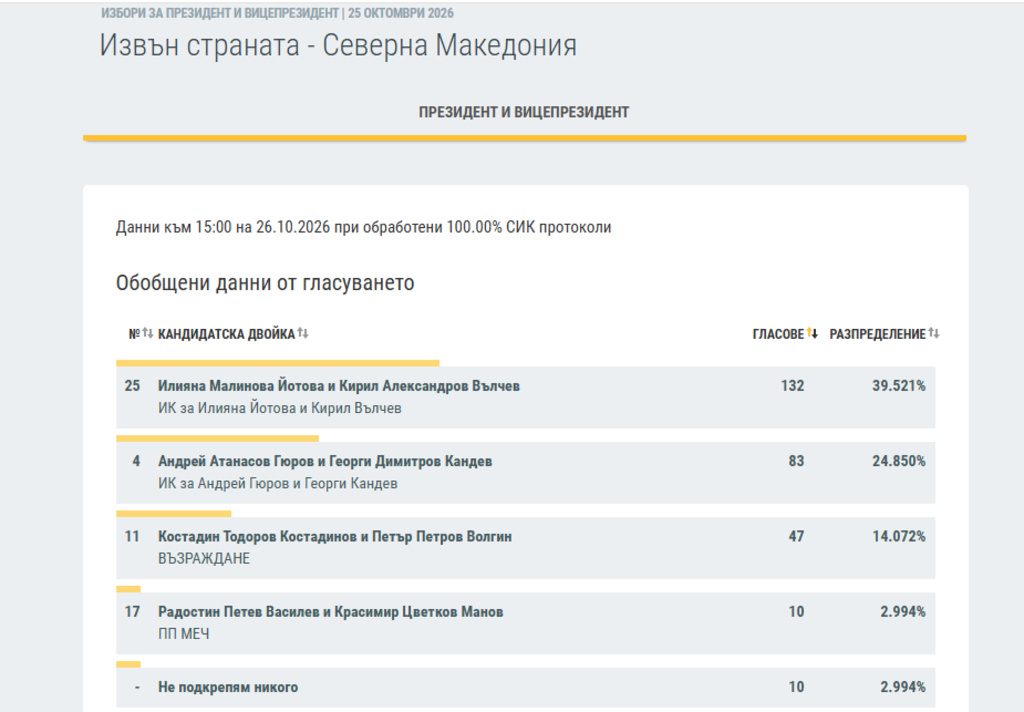Screen dimensions: 1024x712
Task: Click the Данни към 15:00 status line
Action: coord(363,227)
